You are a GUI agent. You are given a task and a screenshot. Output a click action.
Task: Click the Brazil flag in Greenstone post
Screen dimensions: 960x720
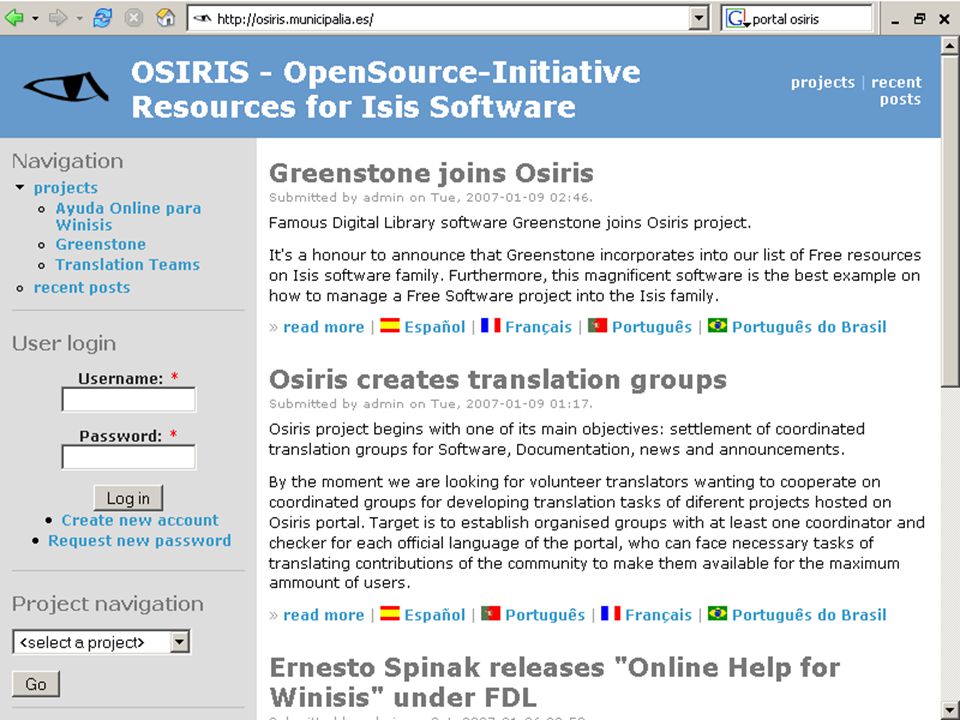[718, 325]
